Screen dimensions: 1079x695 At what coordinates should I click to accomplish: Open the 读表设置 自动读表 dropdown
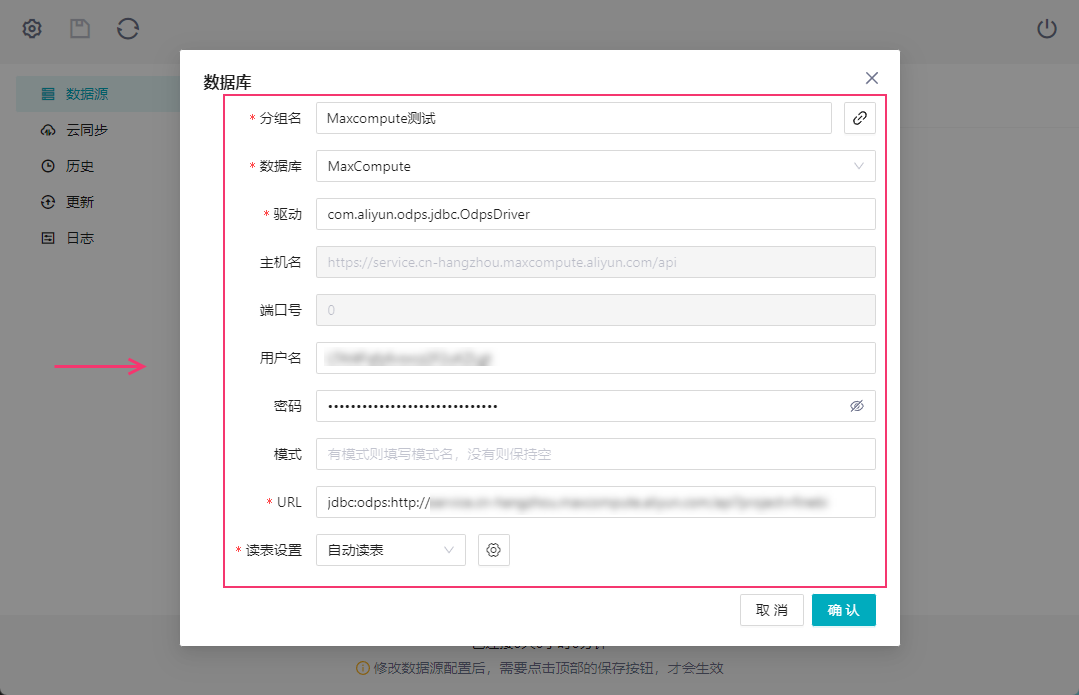tap(391, 550)
